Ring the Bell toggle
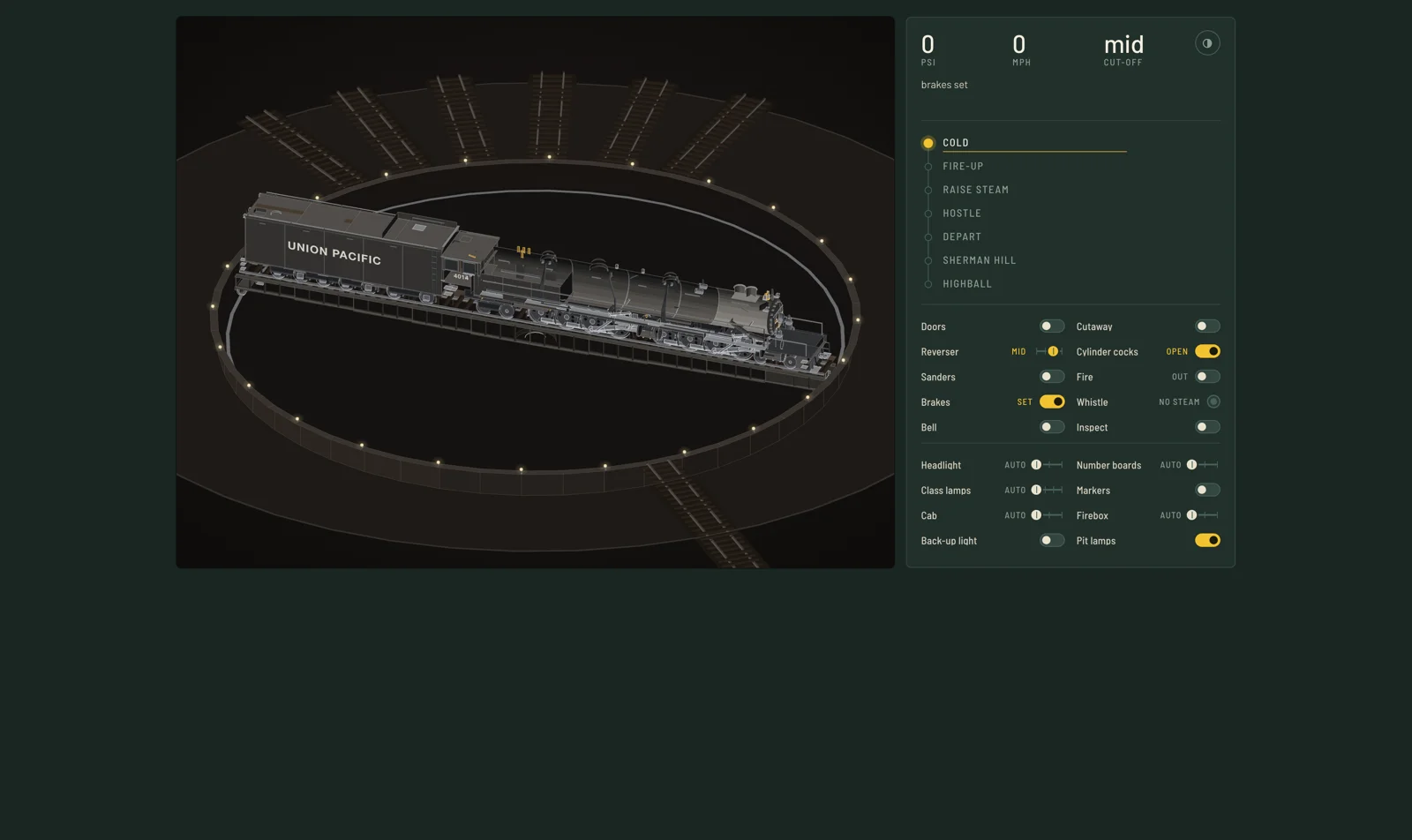 (x=1052, y=427)
